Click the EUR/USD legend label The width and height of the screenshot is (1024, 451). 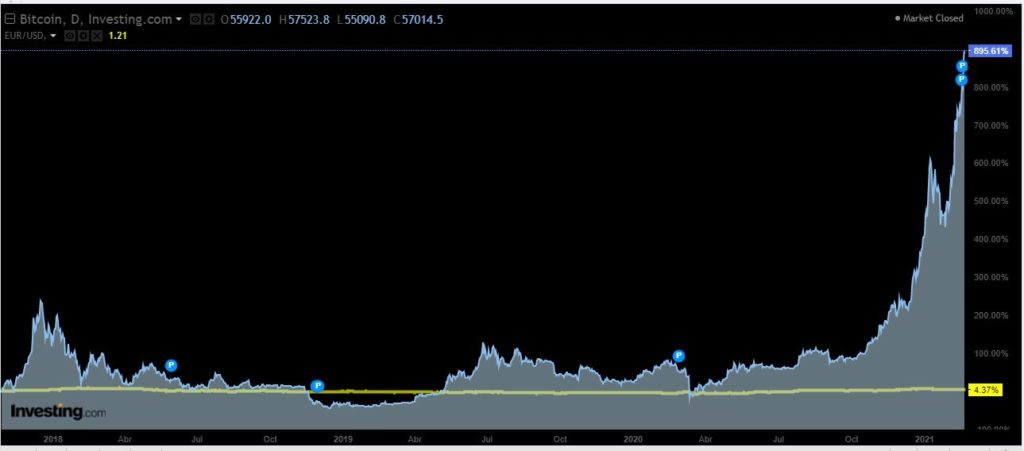[x=25, y=36]
